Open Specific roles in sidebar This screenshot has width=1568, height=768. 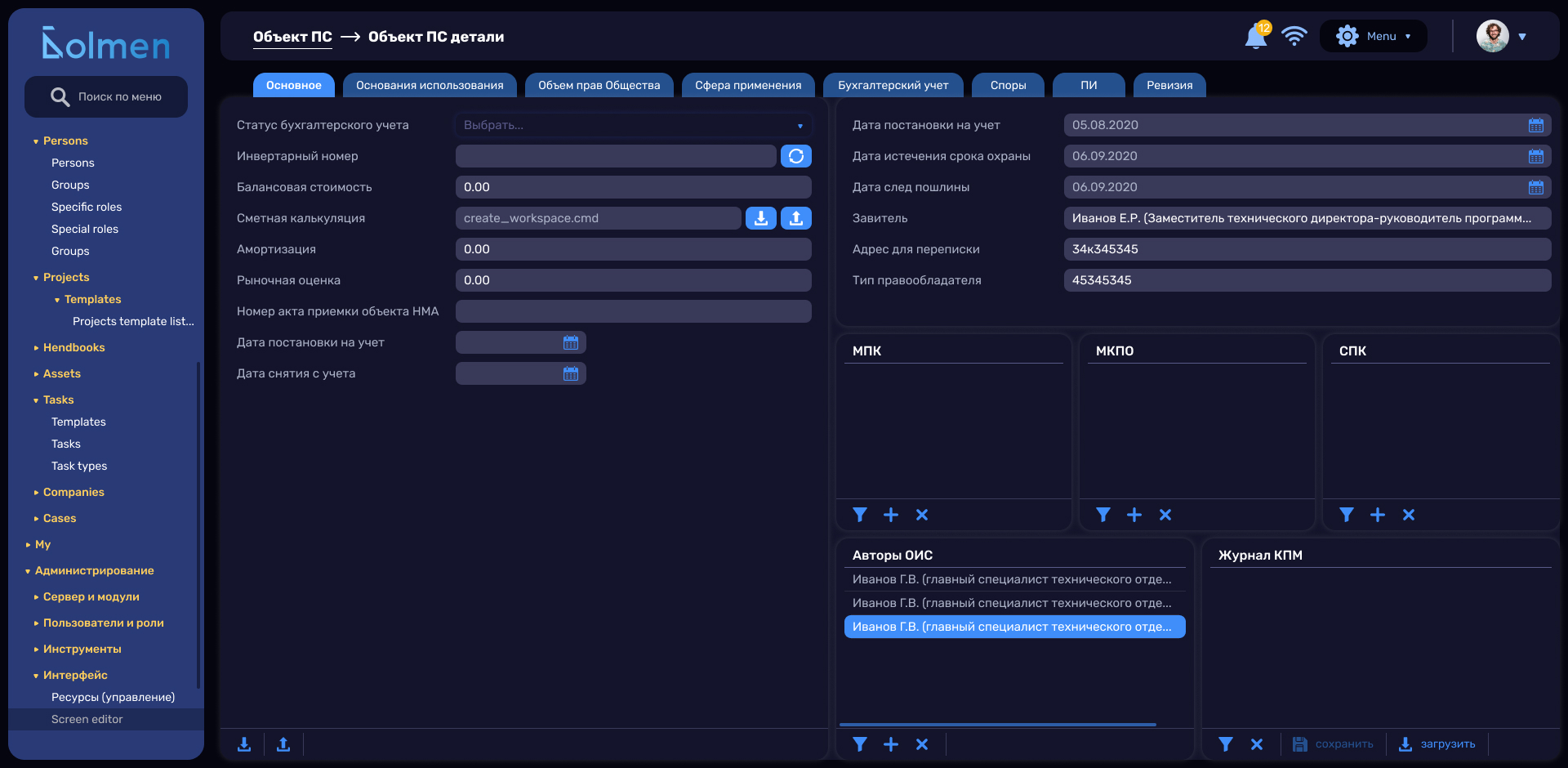[x=87, y=207]
